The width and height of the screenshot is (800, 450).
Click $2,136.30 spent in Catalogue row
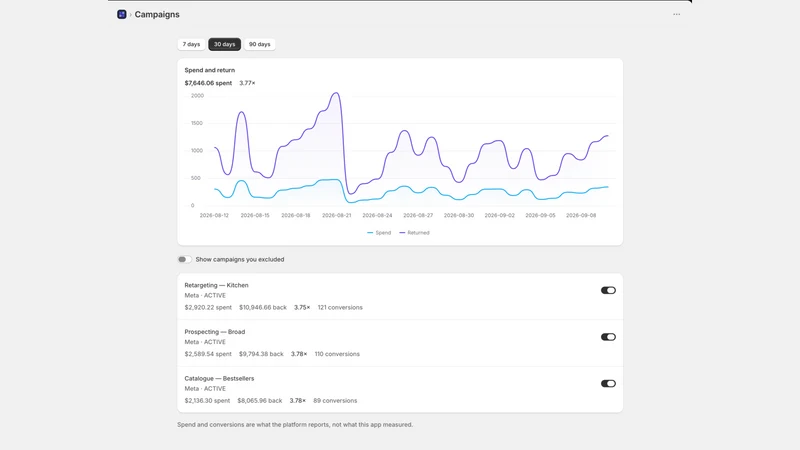(207, 401)
